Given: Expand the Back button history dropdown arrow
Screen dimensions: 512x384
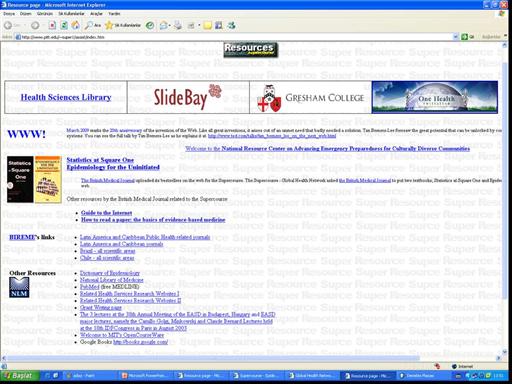Looking at the screenshot, I should coord(24,25).
